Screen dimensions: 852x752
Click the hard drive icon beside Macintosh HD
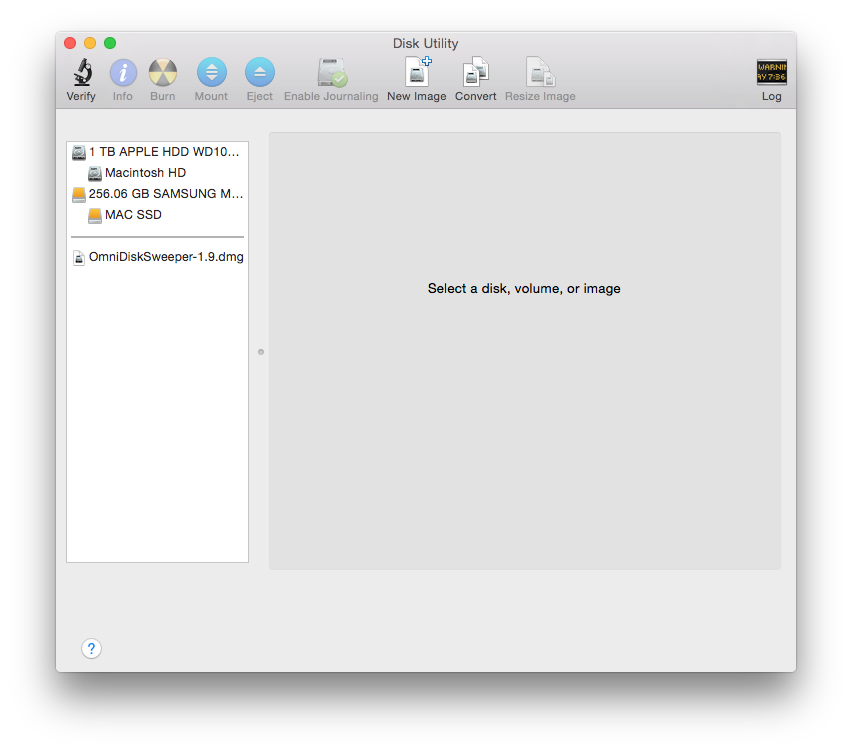94,172
